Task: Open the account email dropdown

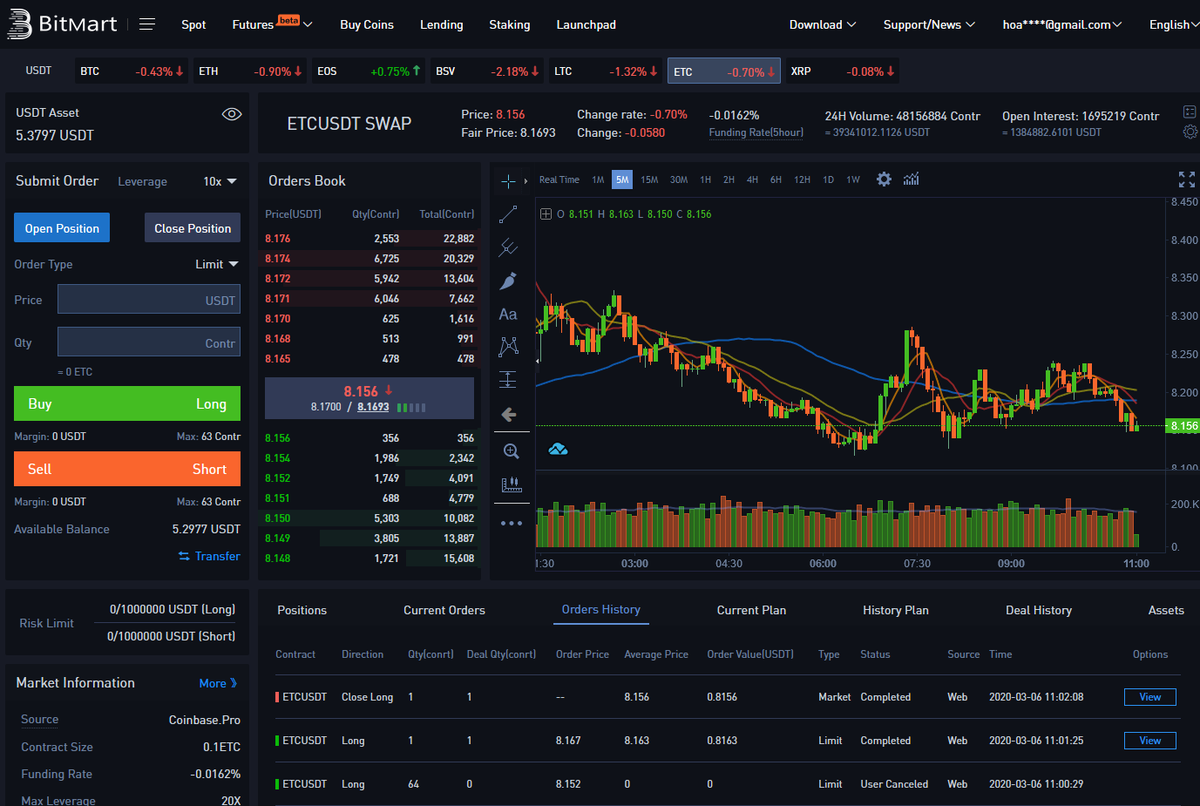Action: (x=1063, y=24)
